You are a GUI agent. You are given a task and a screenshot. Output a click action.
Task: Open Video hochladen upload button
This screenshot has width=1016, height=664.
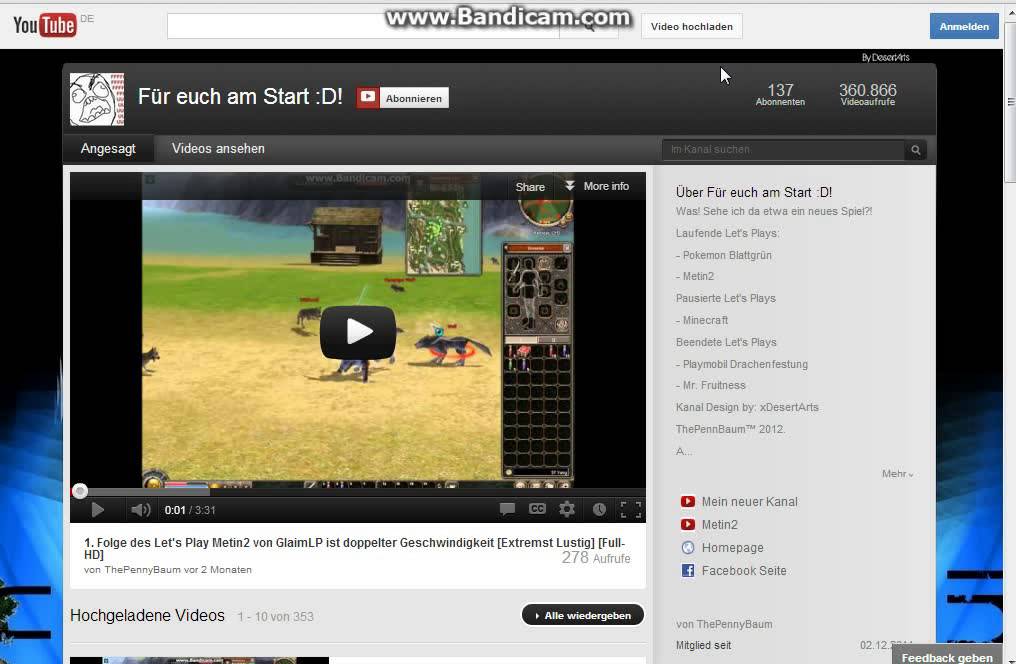pos(691,27)
